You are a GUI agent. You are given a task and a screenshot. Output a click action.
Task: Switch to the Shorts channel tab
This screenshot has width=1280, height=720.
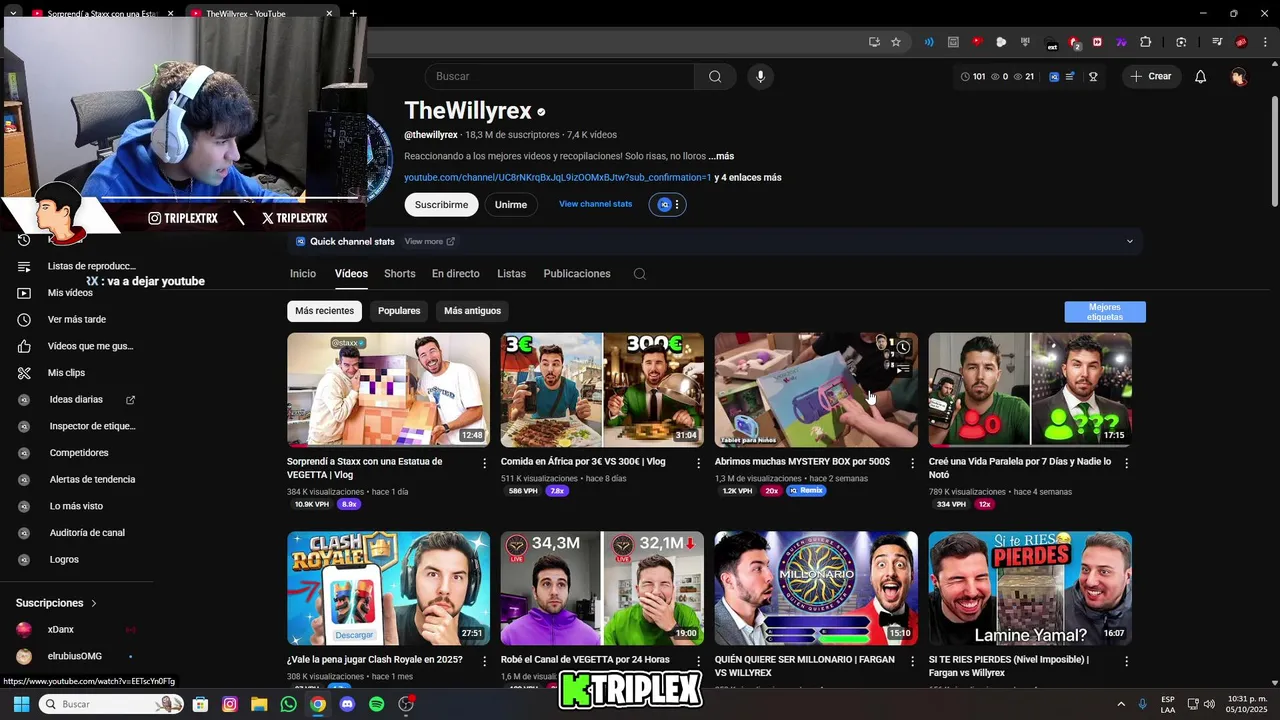click(x=399, y=274)
